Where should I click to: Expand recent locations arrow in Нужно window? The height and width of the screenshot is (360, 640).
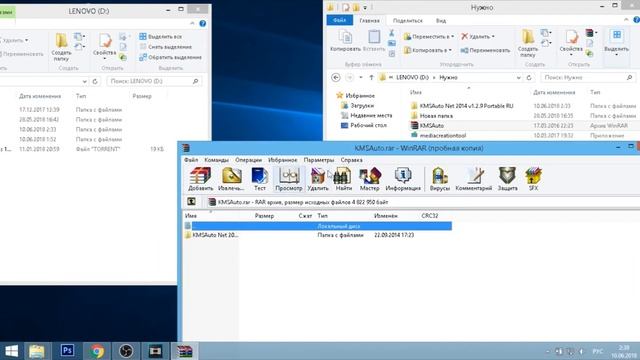(360, 78)
